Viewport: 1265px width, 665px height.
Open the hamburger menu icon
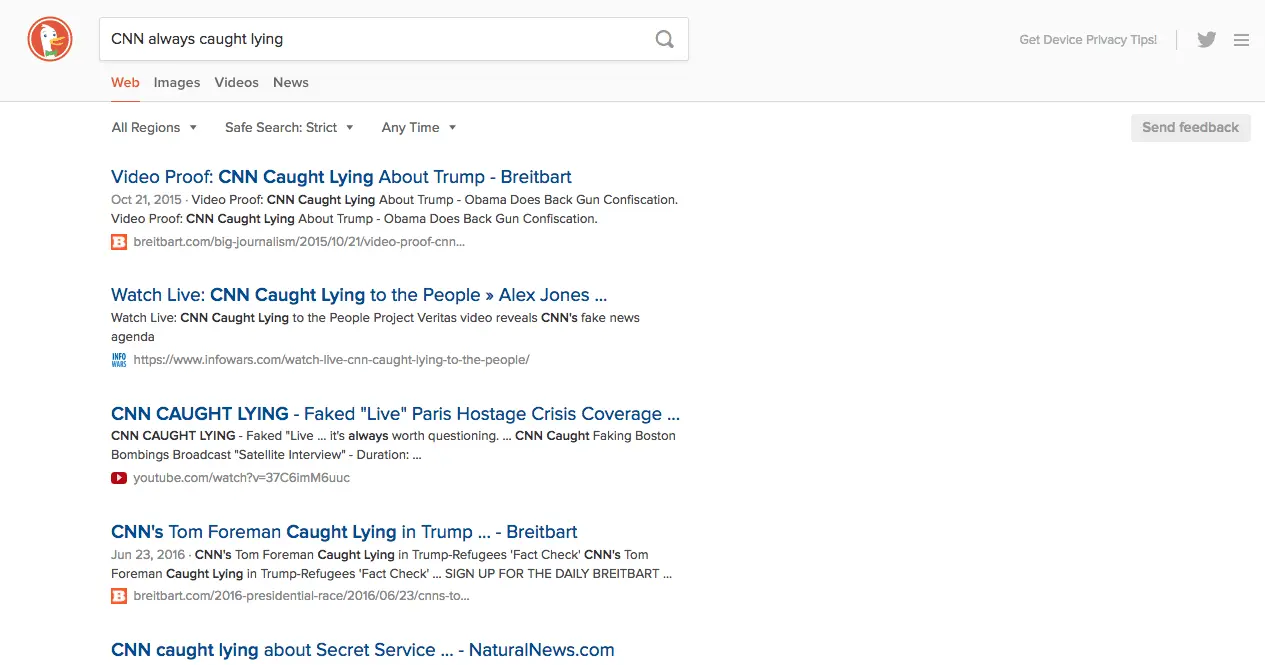tap(1242, 40)
